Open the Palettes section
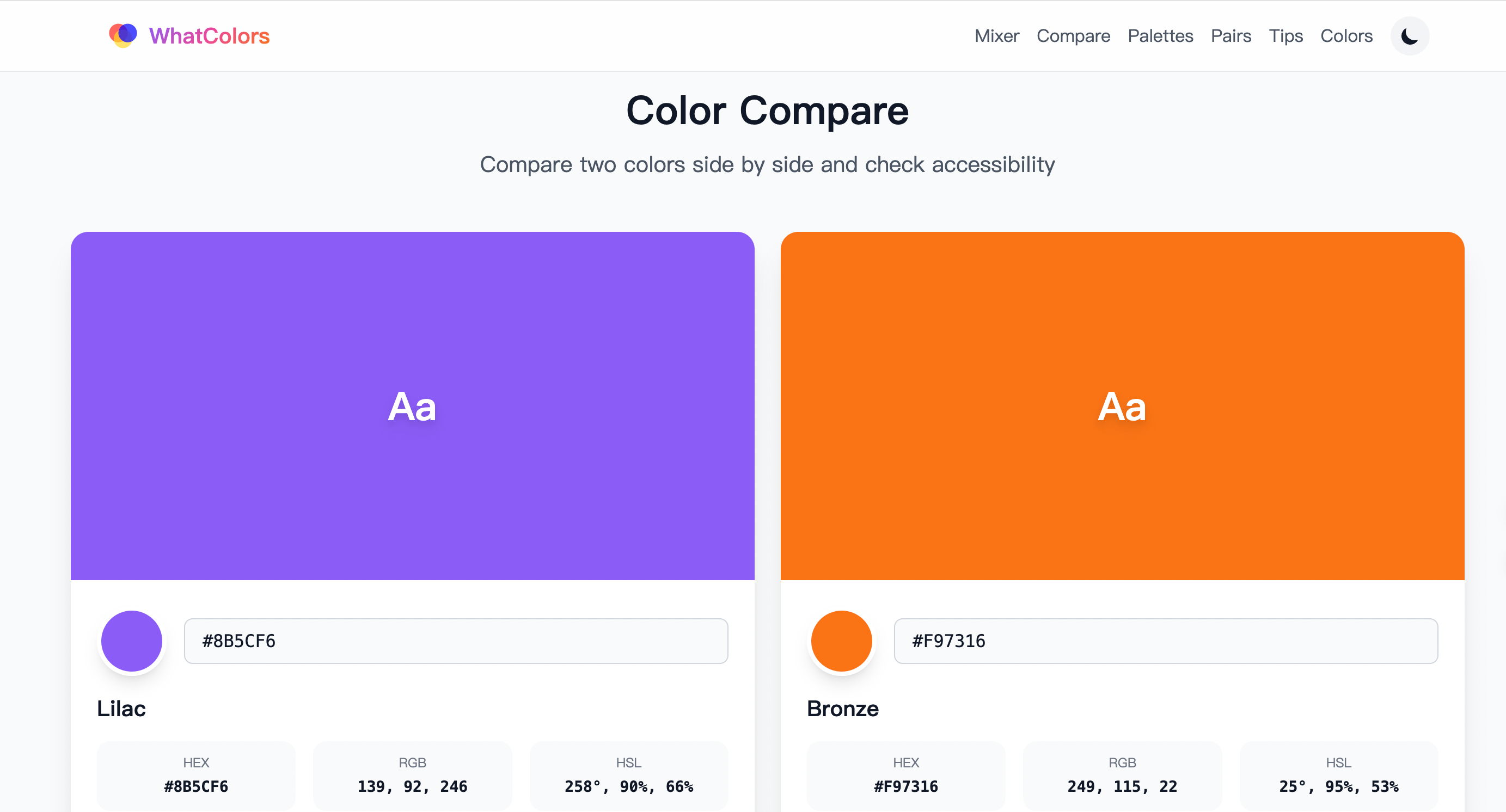 [x=1160, y=35]
